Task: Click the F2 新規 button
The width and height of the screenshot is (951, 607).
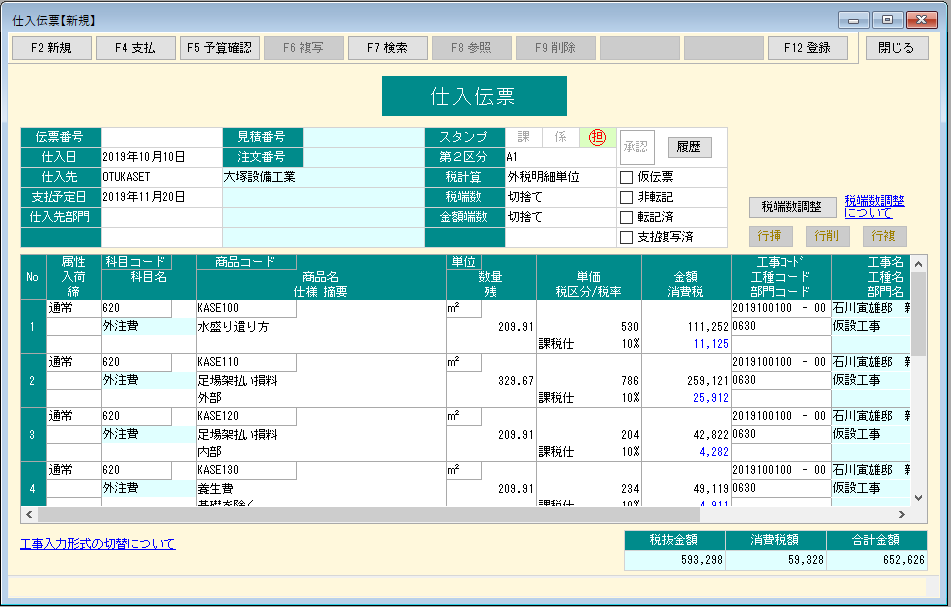Action: pos(52,48)
